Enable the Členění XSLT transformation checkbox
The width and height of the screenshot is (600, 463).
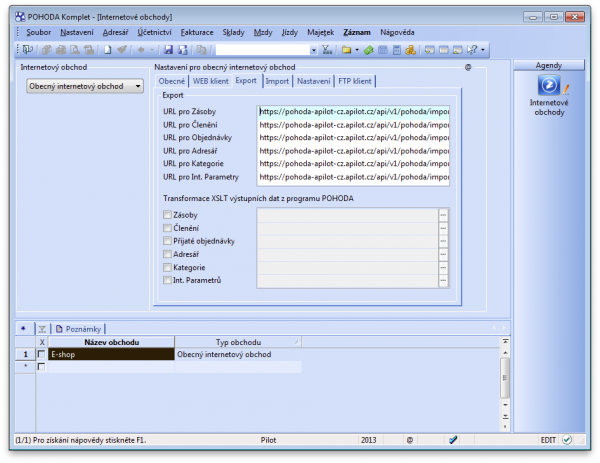tap(167, 228)
